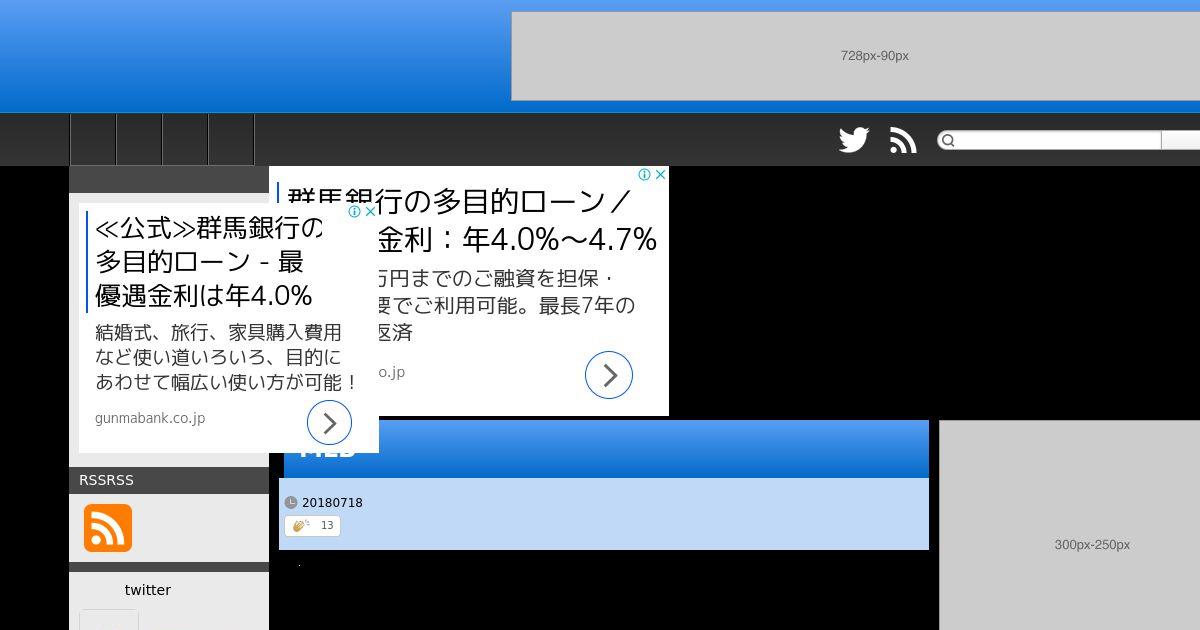Open the ≪公式≫群馬銀行の多目的ローン ad headline
The image size is (1200, 630).
tap(208, 262)
